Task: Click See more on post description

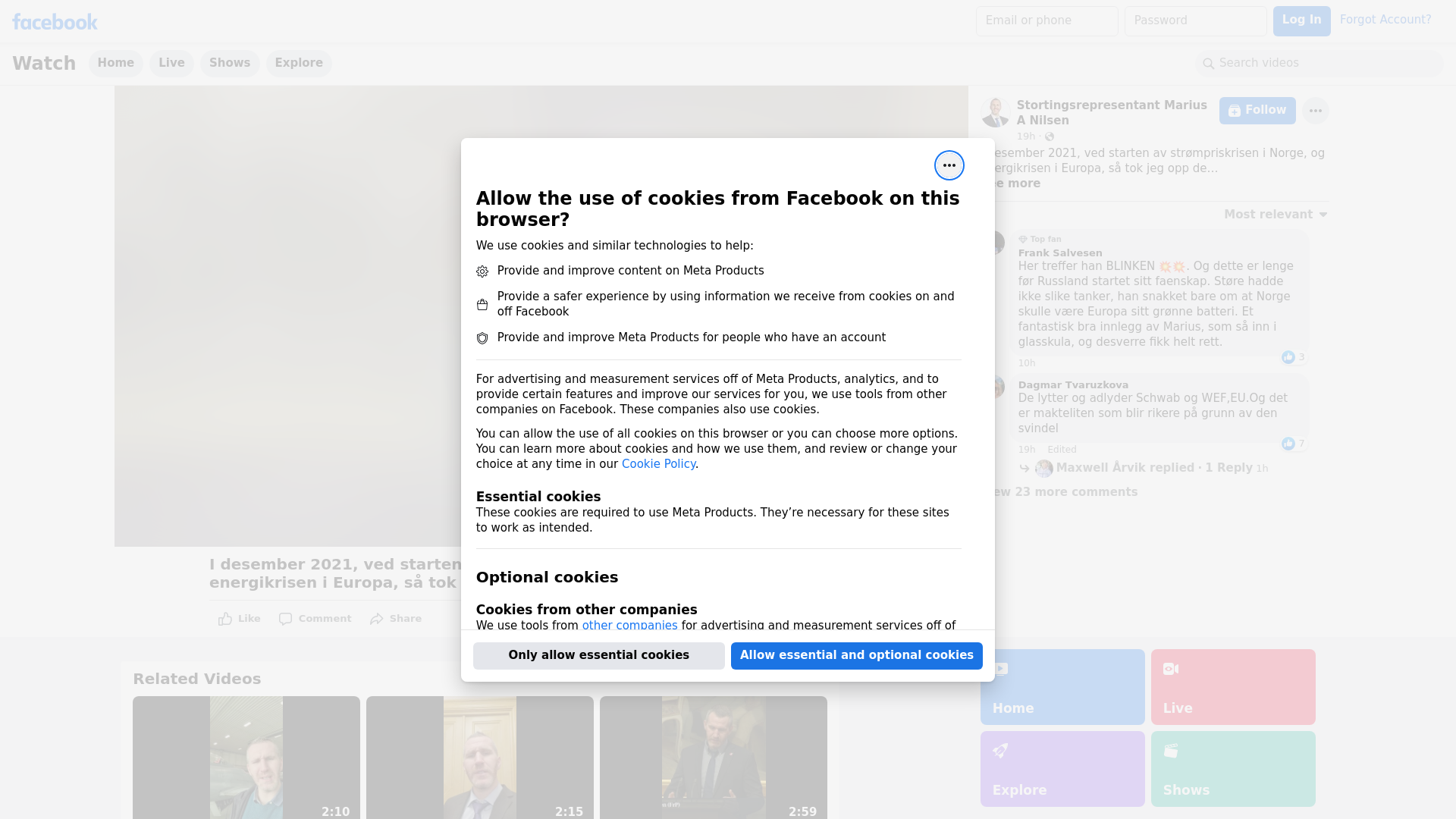Action: (x=1017, y=184)
